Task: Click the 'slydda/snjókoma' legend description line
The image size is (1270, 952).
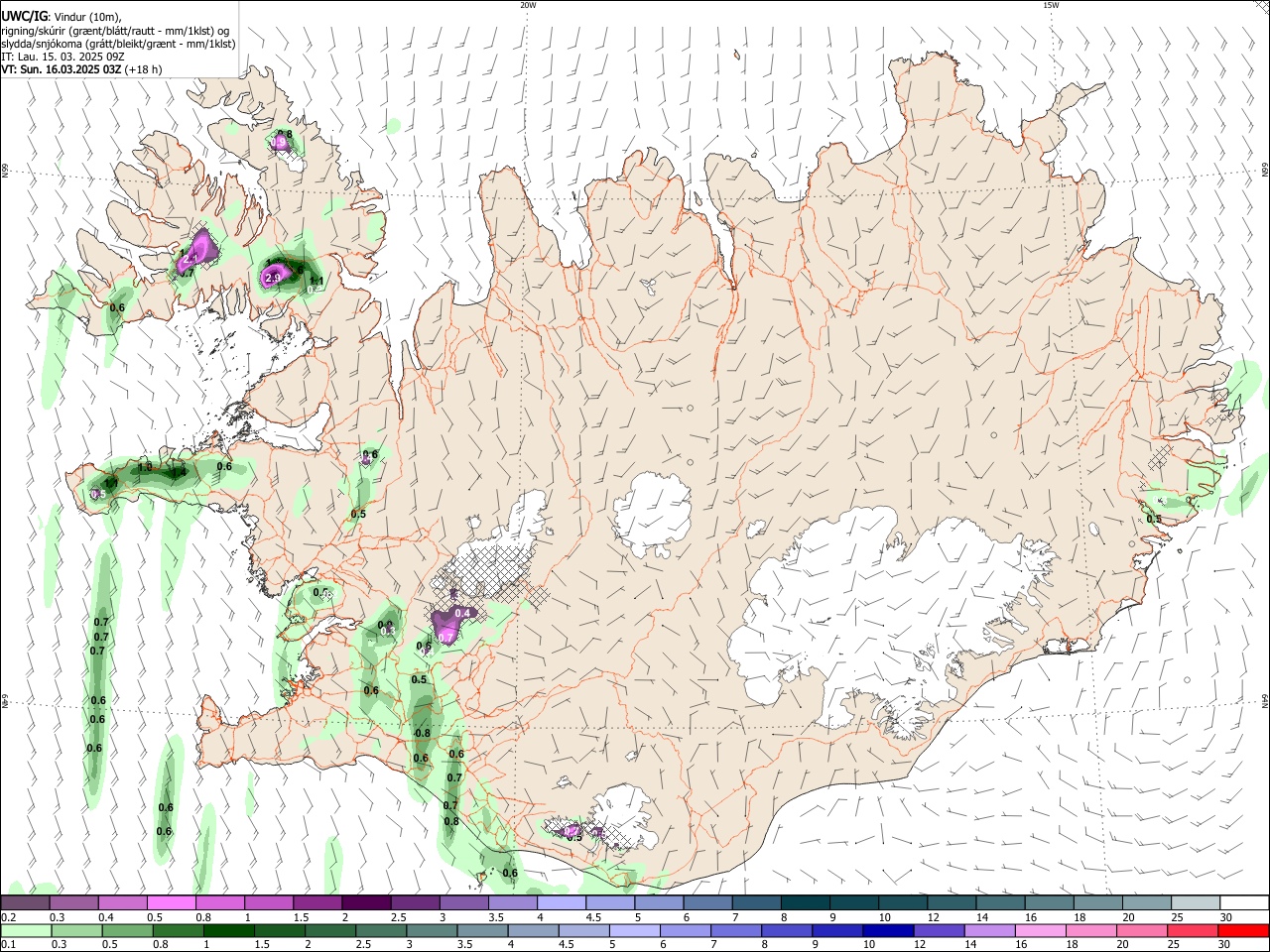Action: [x=118, y=44]
